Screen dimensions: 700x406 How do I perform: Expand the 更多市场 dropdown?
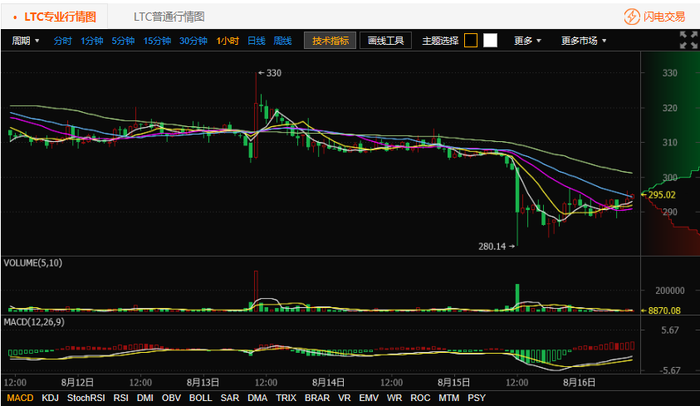coord(583,41)
